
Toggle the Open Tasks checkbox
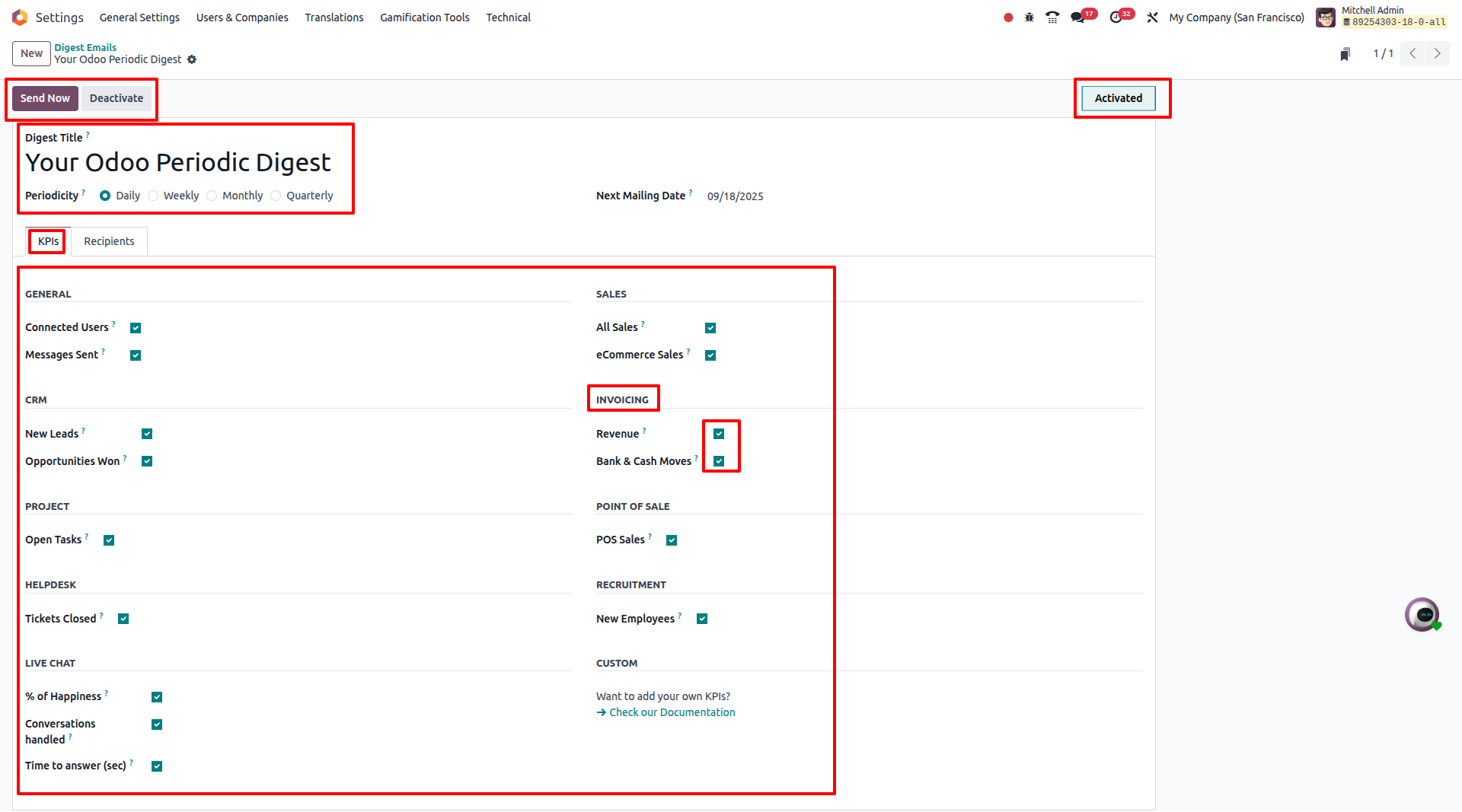(x=109, y=540)
